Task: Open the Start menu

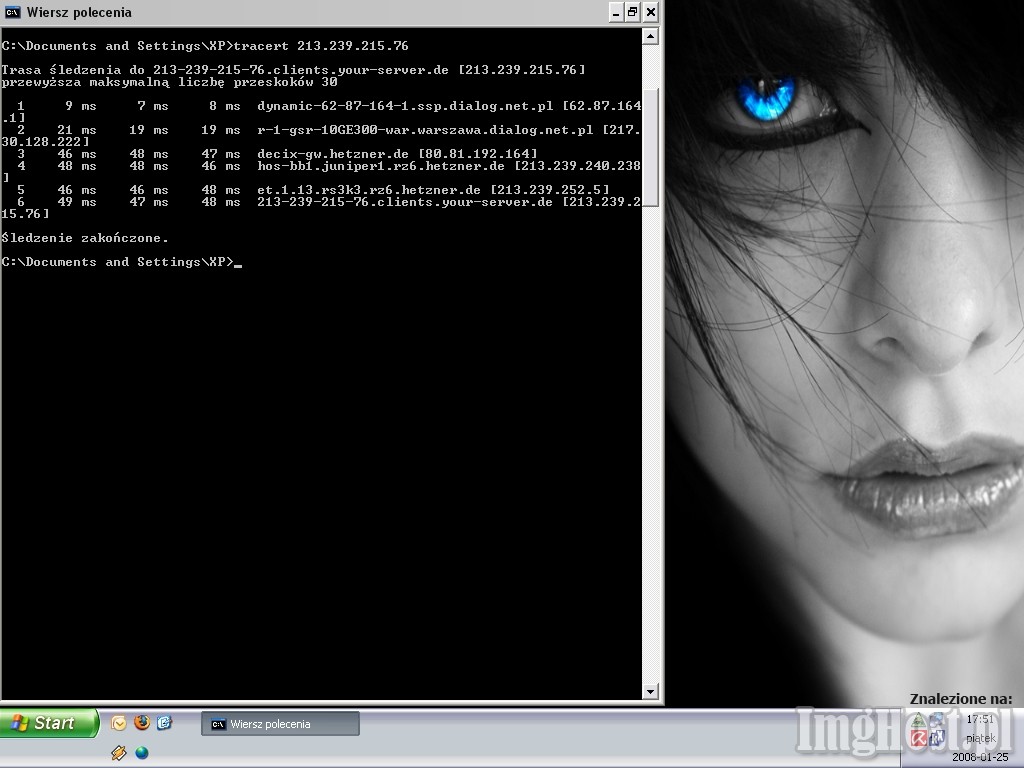Action: pyautogui.click(x=49, y=723)
